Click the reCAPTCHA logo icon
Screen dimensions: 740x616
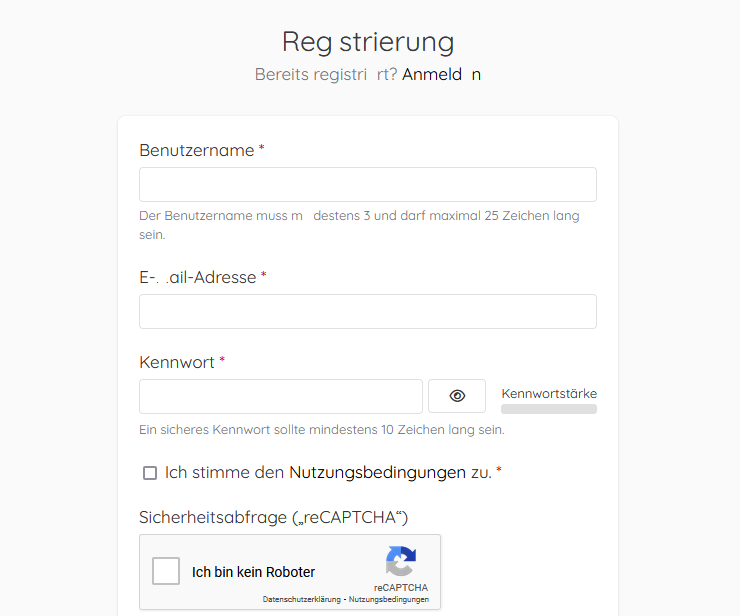click(400, 561)
